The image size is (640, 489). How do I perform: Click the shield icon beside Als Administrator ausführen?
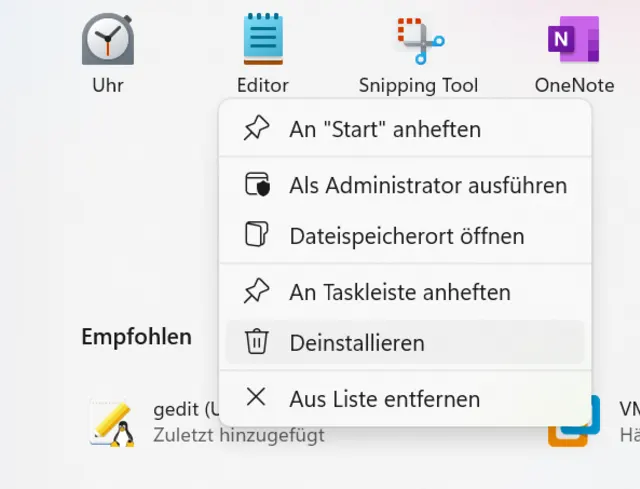click(257, 185)
